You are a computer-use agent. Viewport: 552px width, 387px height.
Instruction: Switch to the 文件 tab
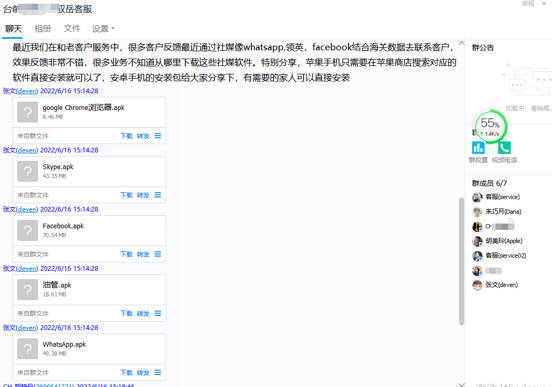[72, 29]
